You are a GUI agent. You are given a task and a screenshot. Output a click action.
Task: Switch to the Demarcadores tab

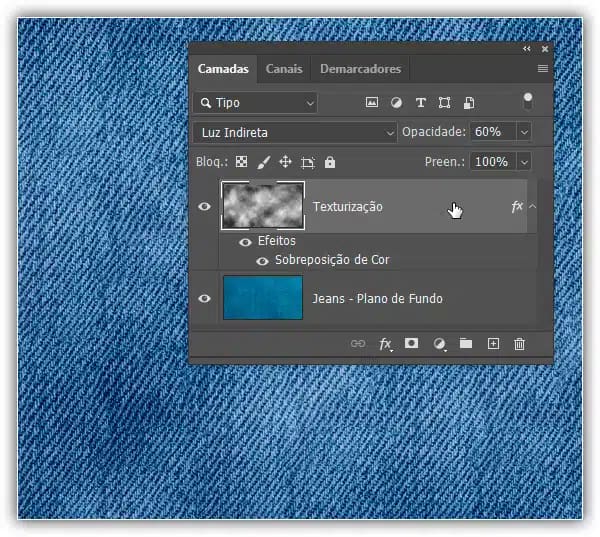pyautogui.click(x=360, y=69)
